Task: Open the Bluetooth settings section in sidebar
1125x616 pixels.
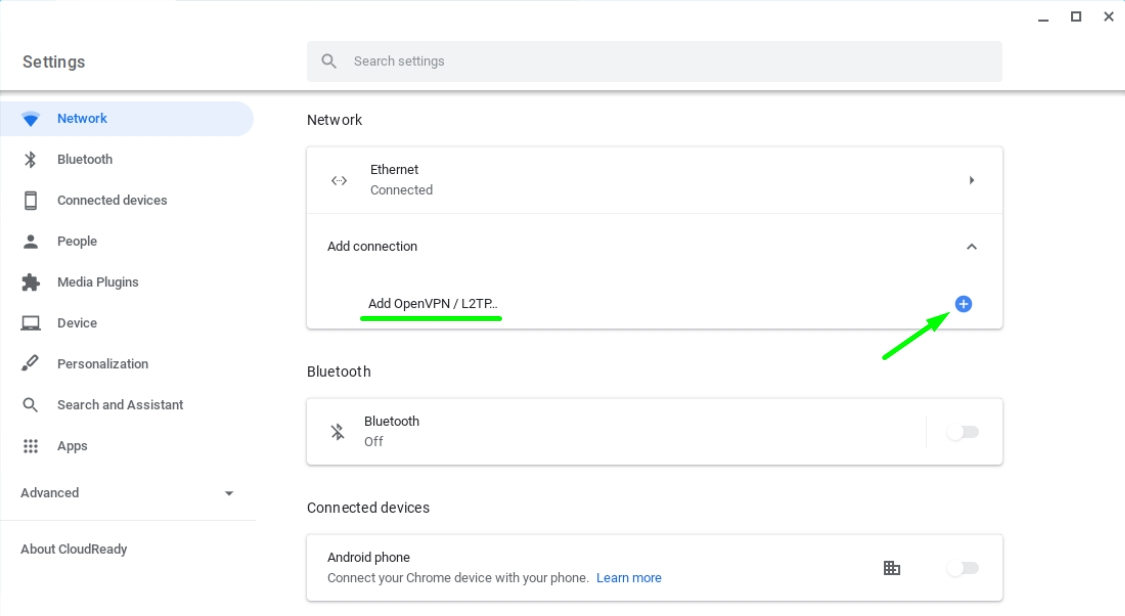Action: click(x=126, y=159)
